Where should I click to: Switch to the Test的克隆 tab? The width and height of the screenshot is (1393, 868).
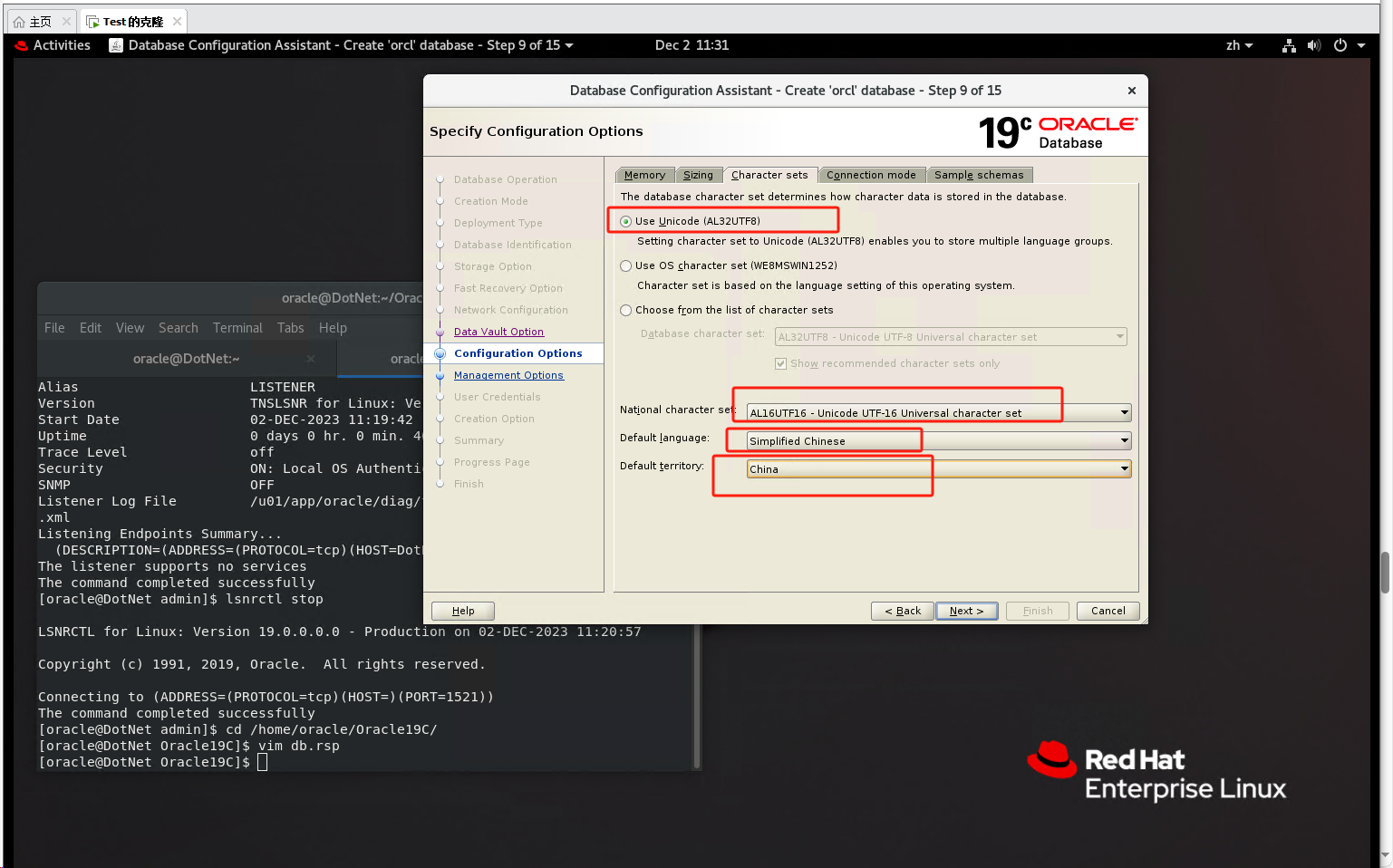point(133,22)
